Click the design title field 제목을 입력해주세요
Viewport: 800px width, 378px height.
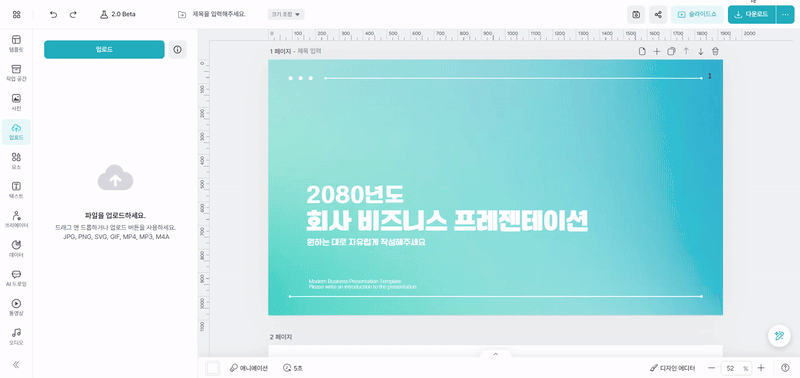[x=219, y=14]
